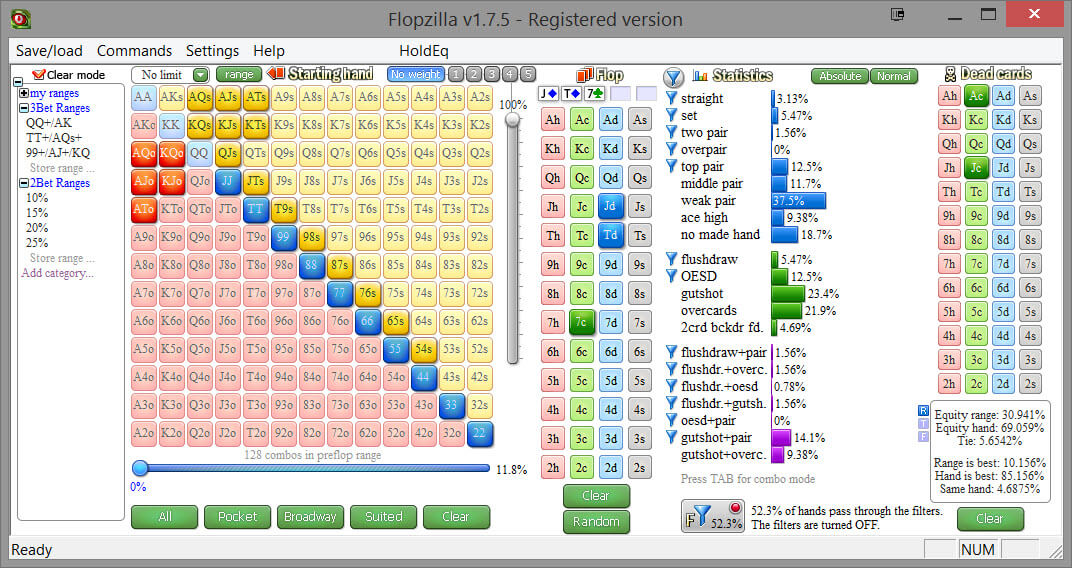The image size is (1072, 568).
Task: Click the Pocket pairs button
Action: click(x=237, y=517)
